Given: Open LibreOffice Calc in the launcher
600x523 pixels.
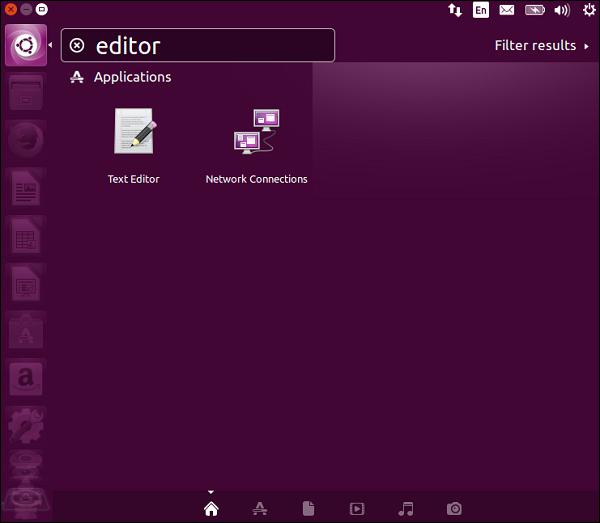Looking at the screenshot, I should (x=25, y=238).
